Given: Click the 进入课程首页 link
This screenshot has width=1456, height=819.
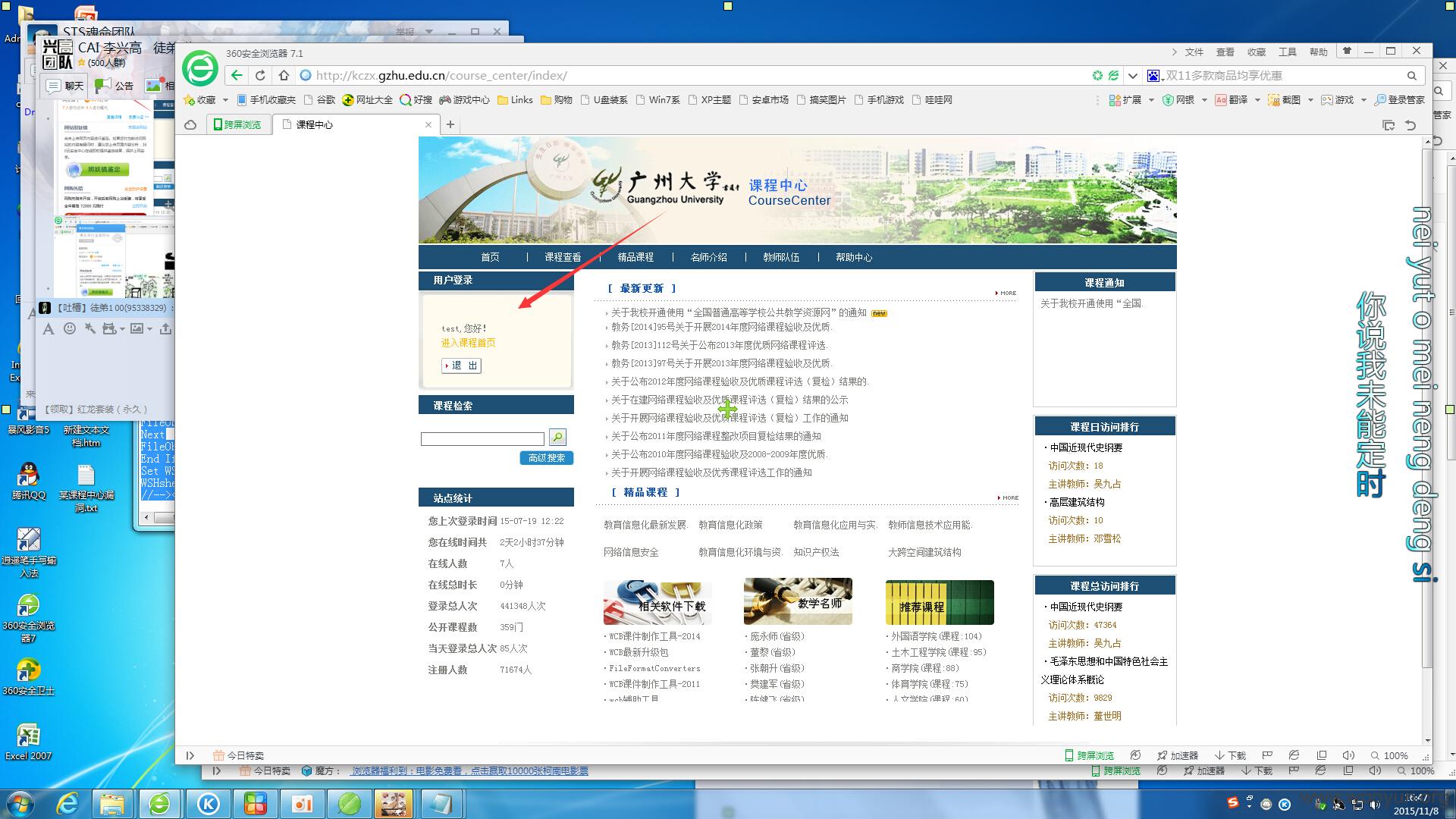Looking at the screenshot, I should [x=469, y=343].
